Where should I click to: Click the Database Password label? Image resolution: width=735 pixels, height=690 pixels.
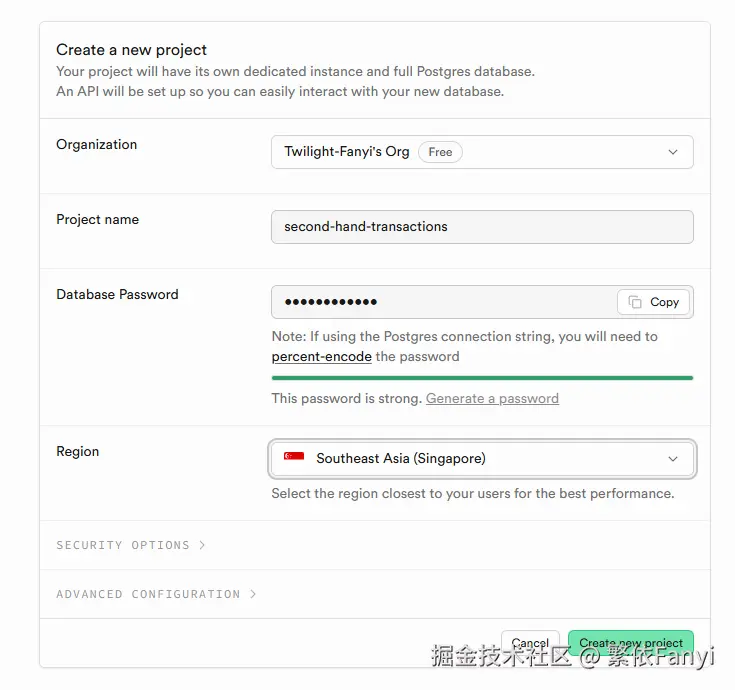pos(117,294)
